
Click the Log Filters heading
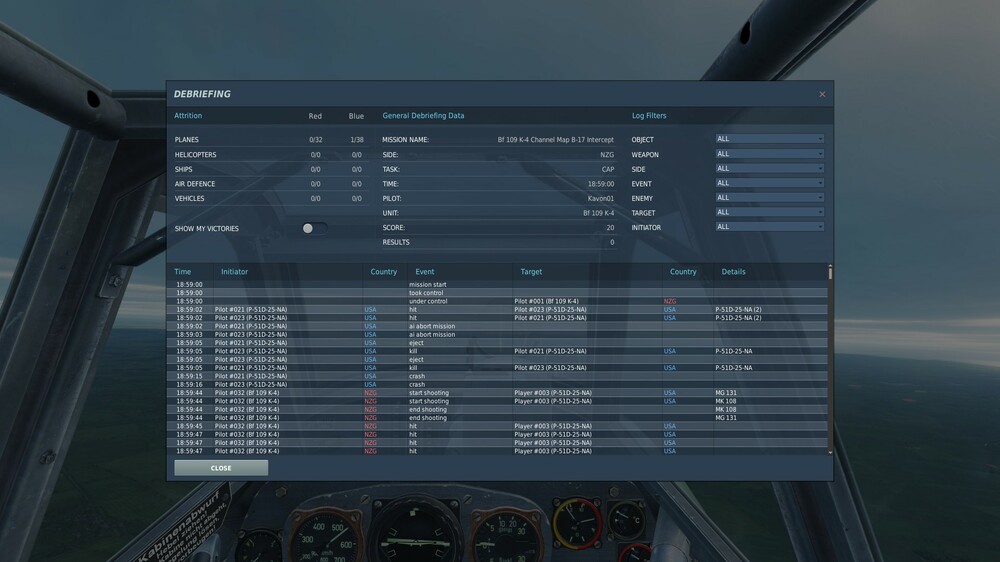point(649,116)
